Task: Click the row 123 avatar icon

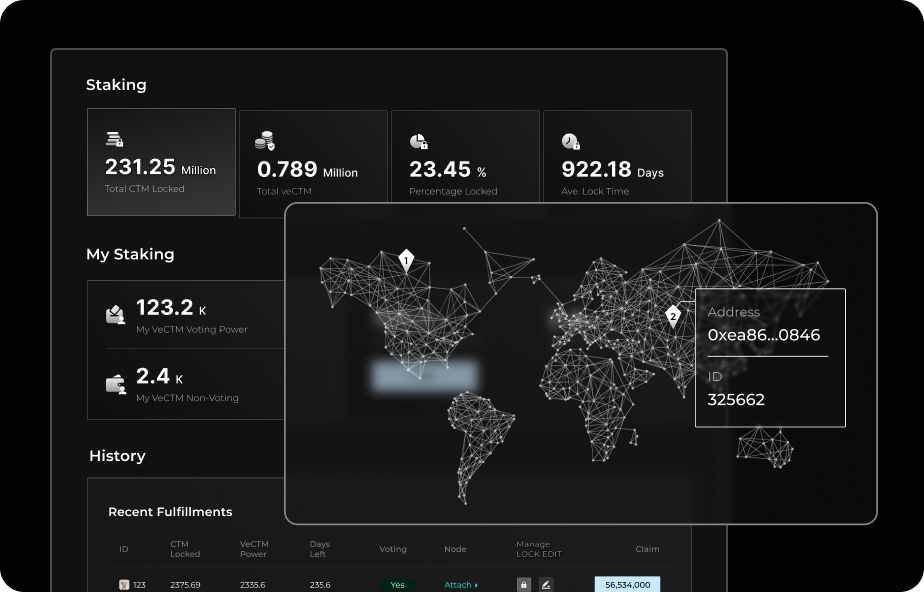Action: [124, 585]
